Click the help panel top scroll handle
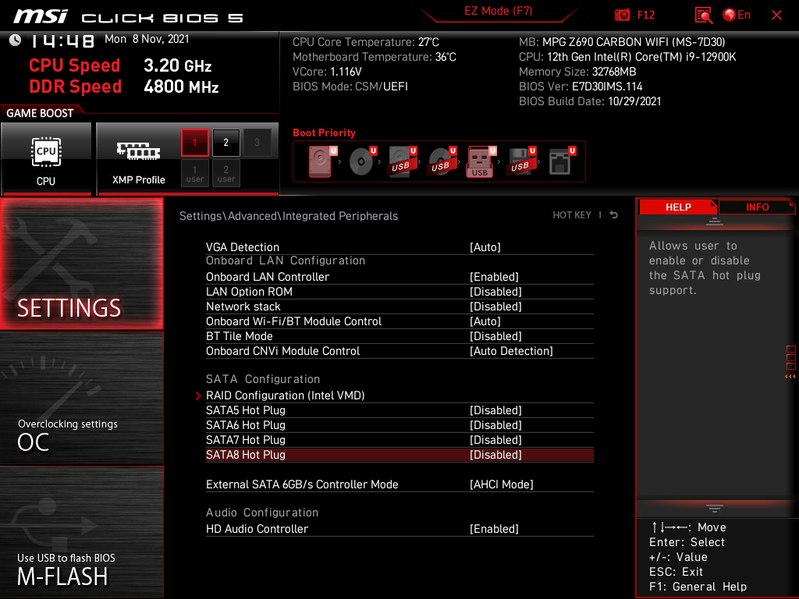The height and width of the screenshot is (599, 799). point(714,221)
